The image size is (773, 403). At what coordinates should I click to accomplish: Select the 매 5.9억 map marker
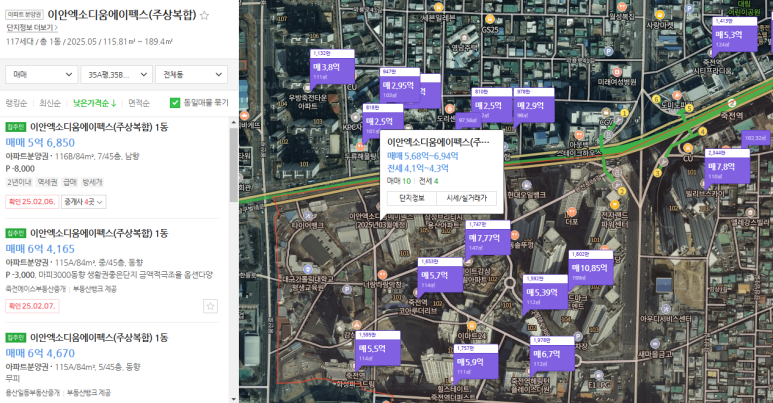tap(476, 362)
